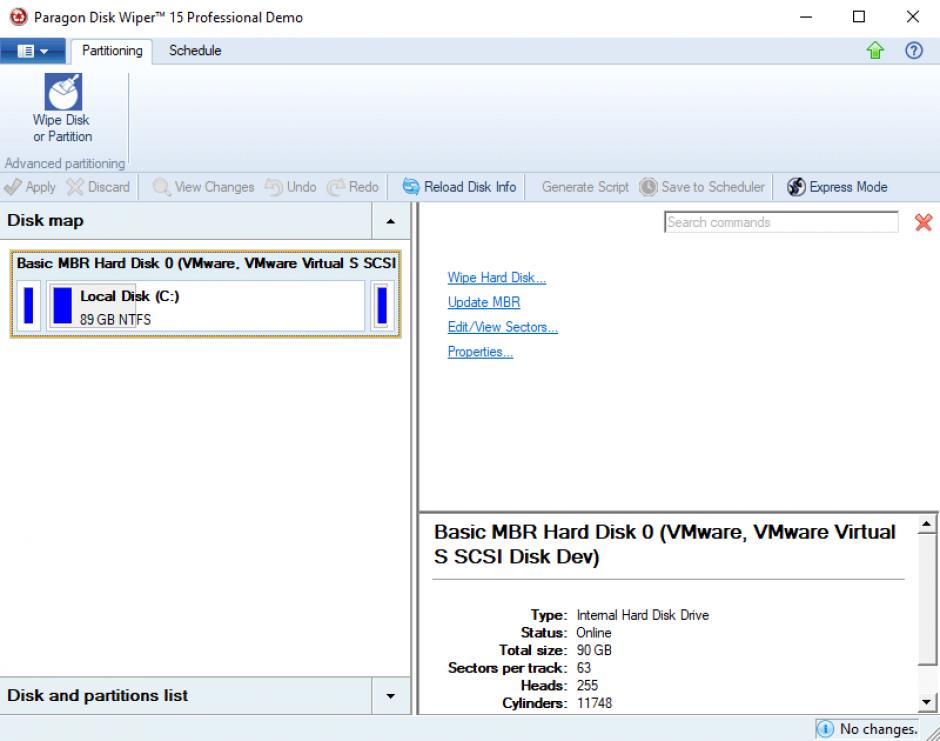Screen dimensions: 940x741
Task: Expand the Disk and partitions list panel
Action: pyautogui.click(x=390, y=696)
